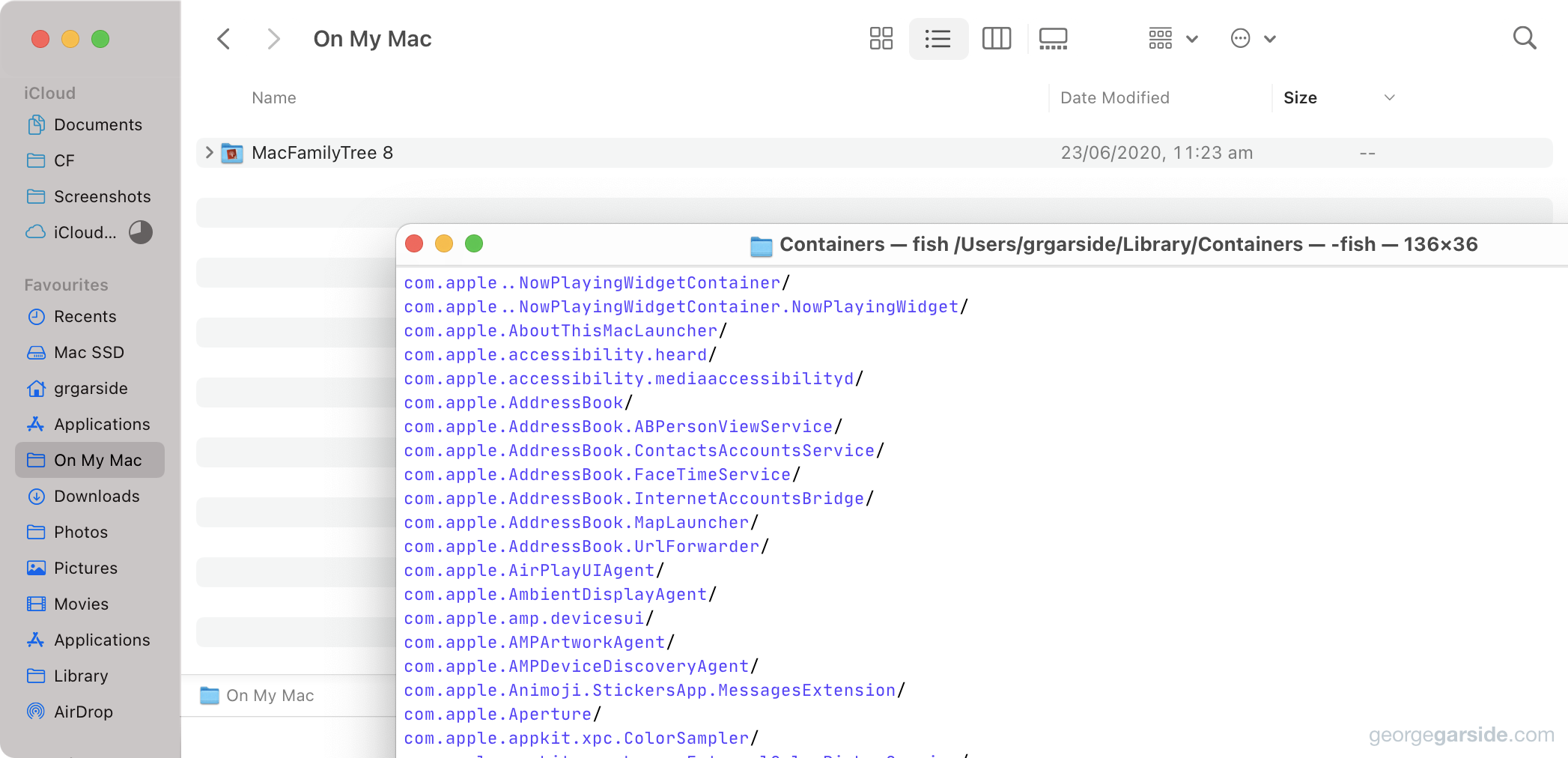Open CF folder in sidebar
Screen dimensions: 1568x758
click(90, 160)
